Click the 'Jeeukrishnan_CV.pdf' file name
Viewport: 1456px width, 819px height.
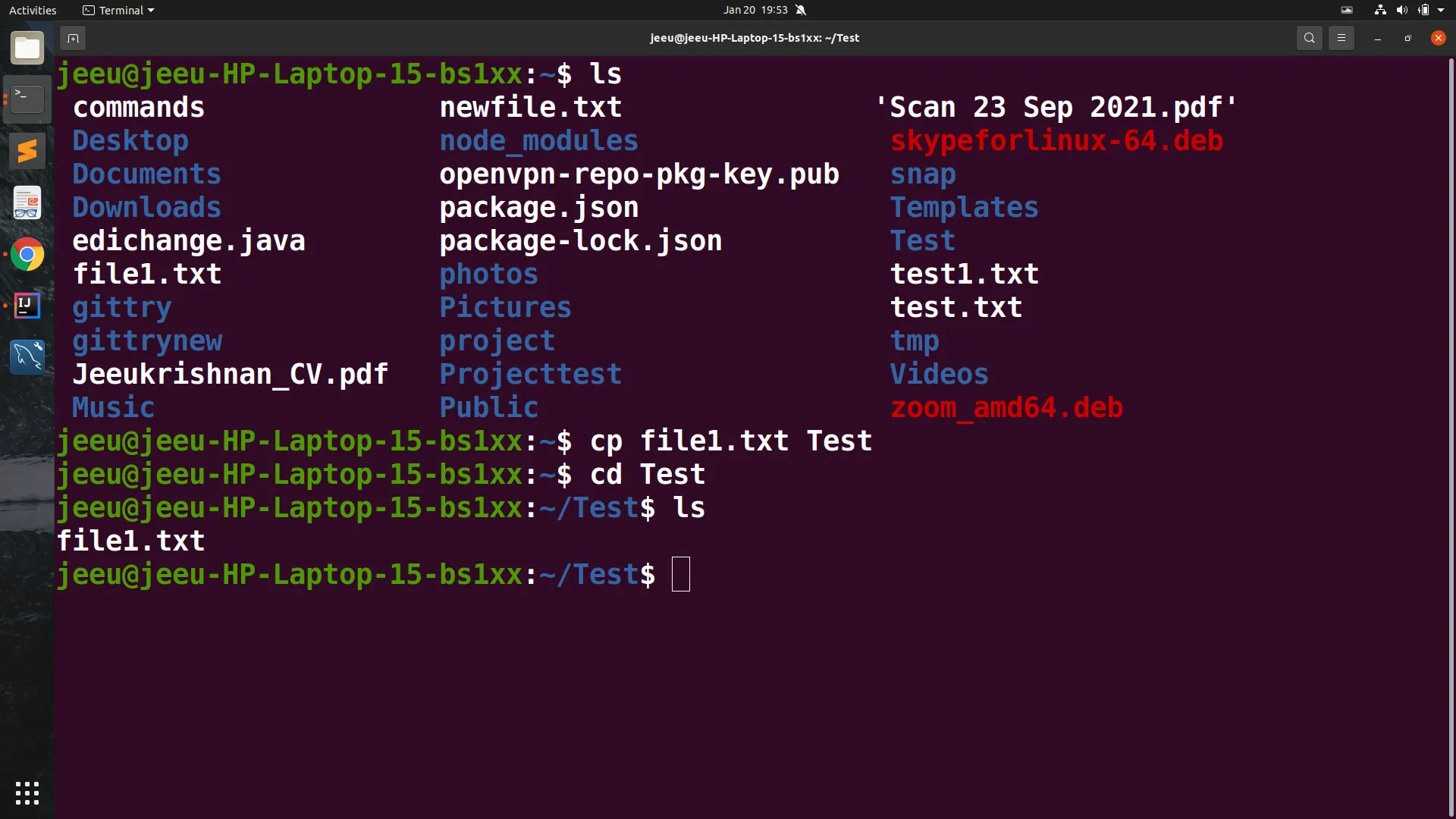231,374
